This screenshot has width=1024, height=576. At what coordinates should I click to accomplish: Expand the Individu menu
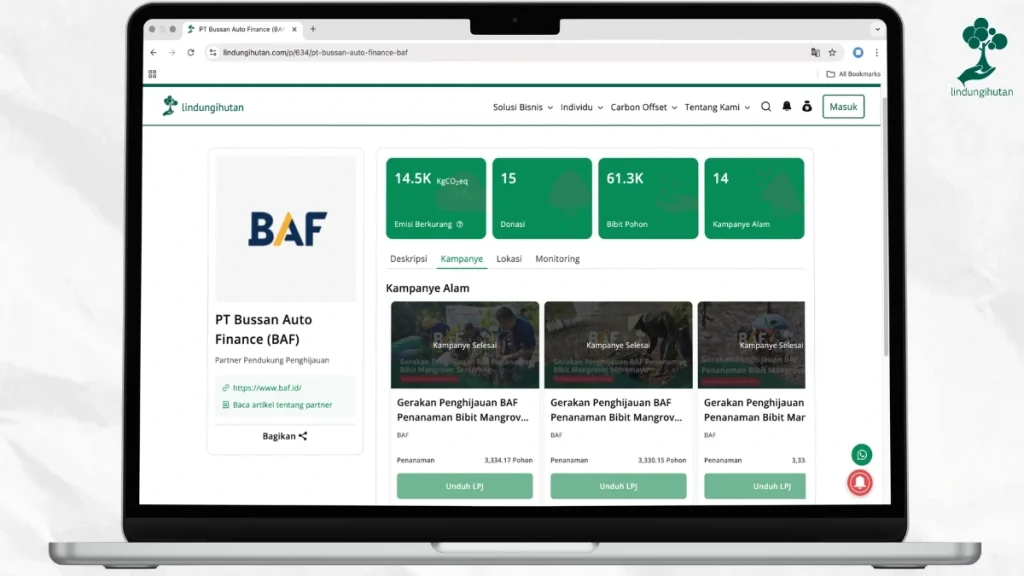tap(581, 107)
